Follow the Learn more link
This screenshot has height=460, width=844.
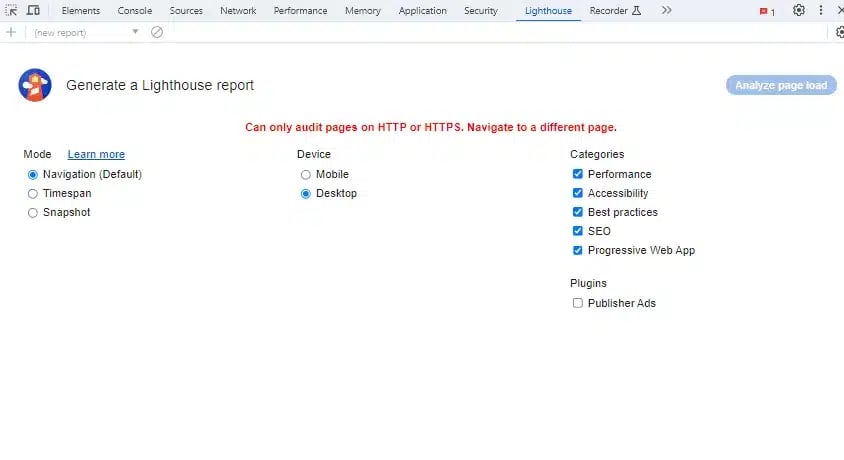[x=96, y=154]
